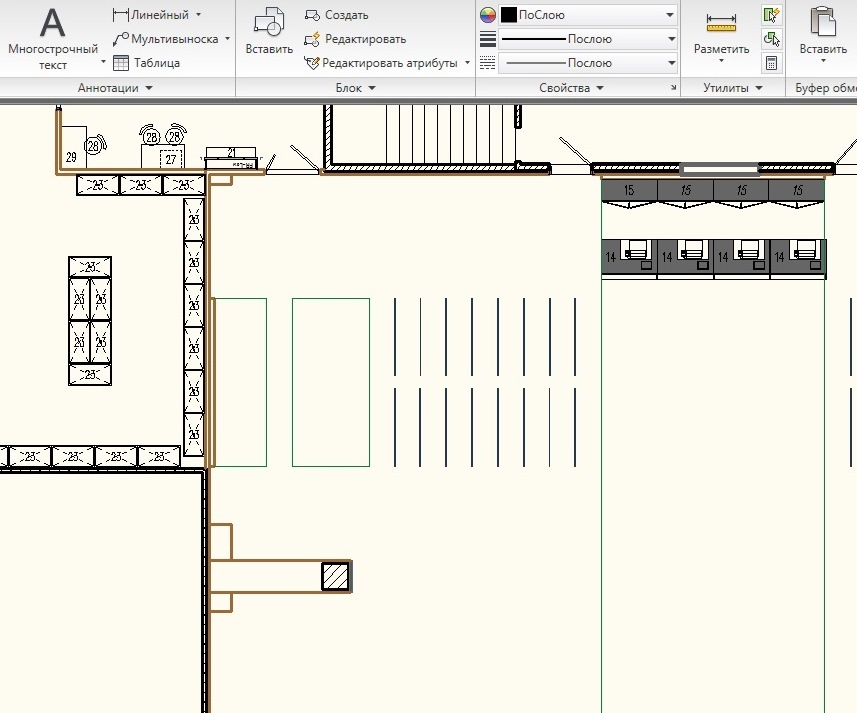Open the block Edit tool
This screenshot has width=857, height=713.
click(x=354, y=39)
